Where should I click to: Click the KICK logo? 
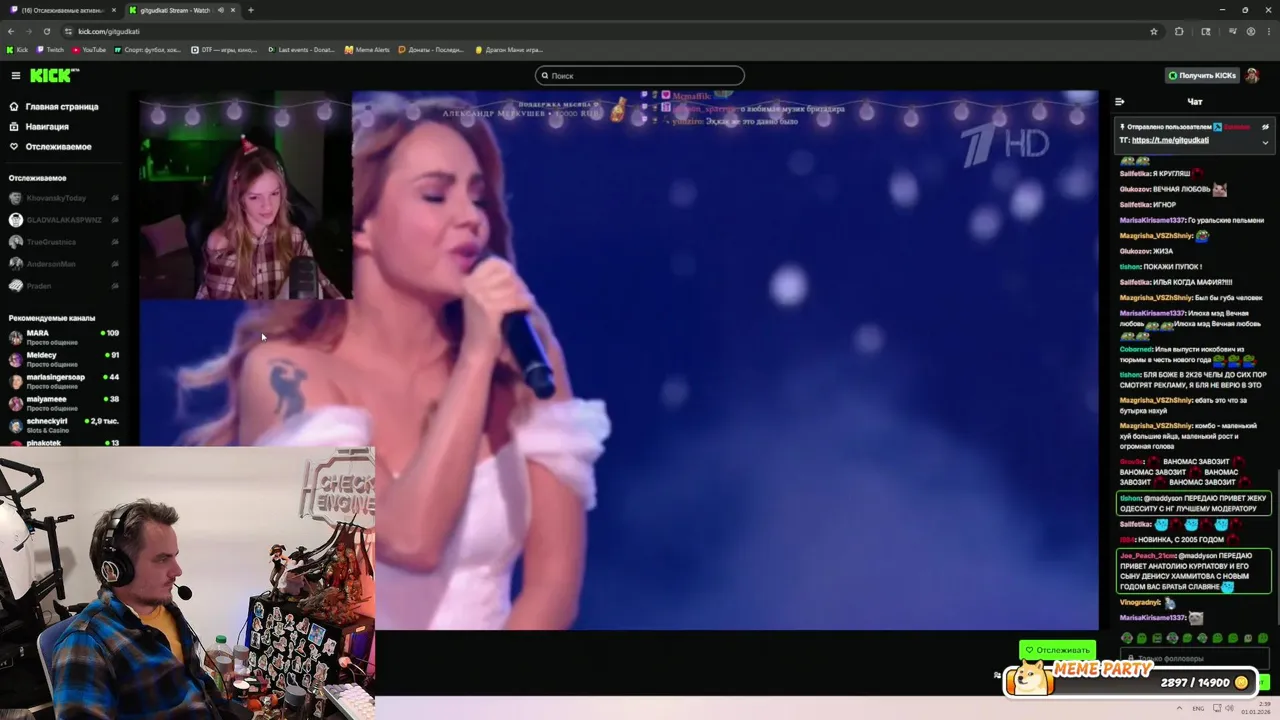(54, 76)
